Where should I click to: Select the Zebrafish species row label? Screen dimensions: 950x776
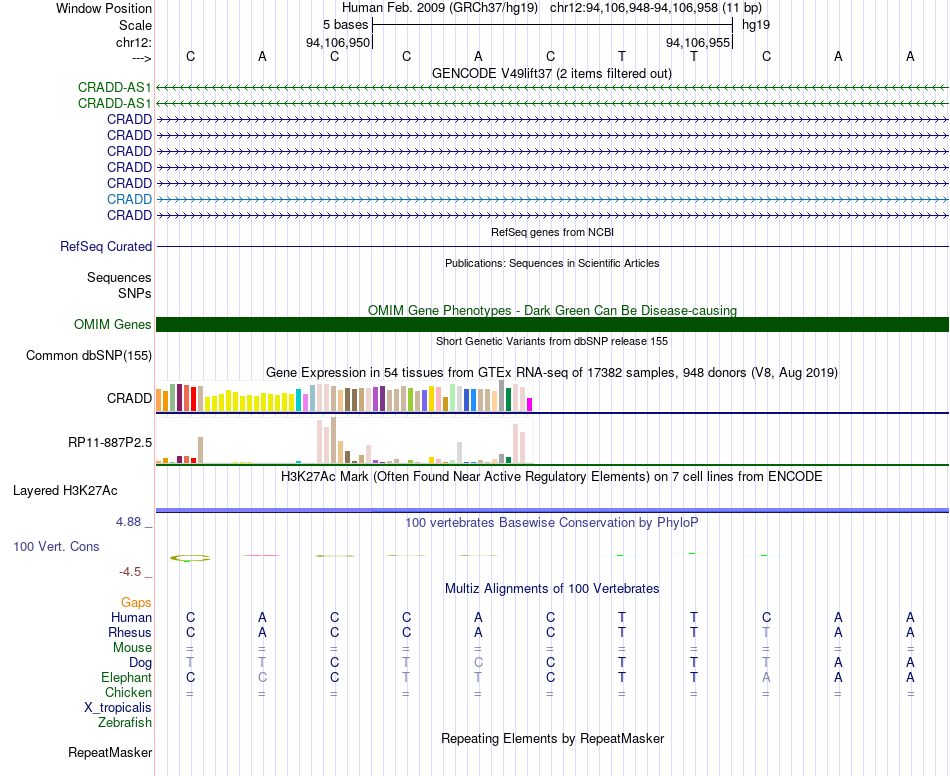[125, 723]
